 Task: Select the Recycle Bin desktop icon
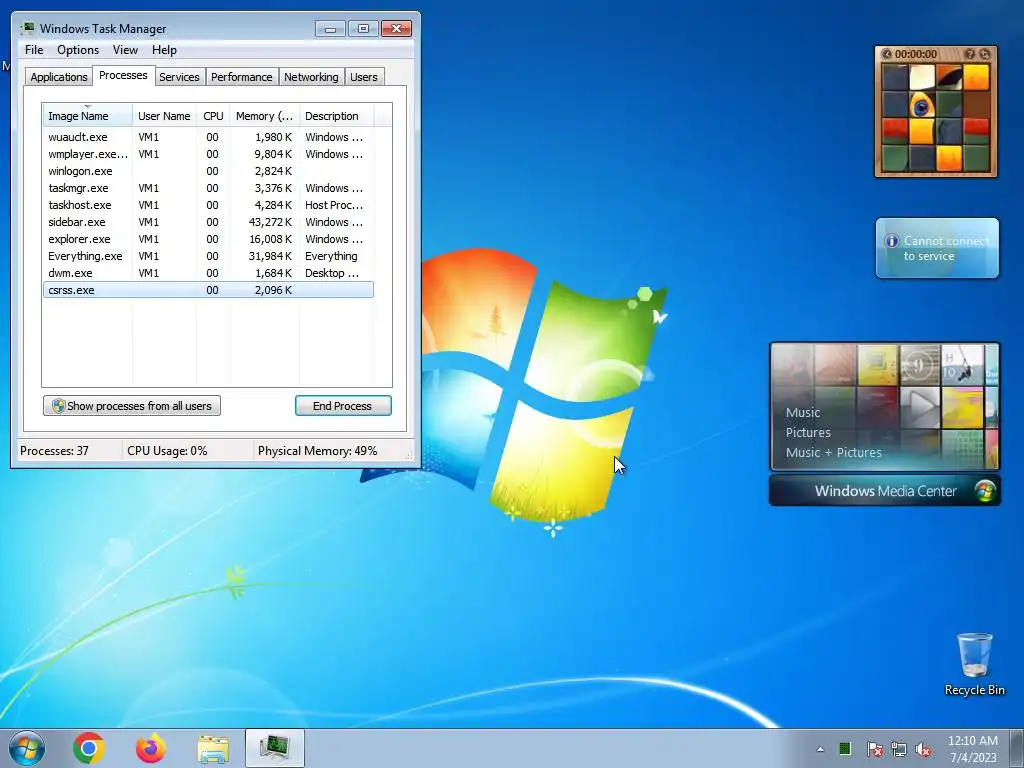(x=974, y=664)
